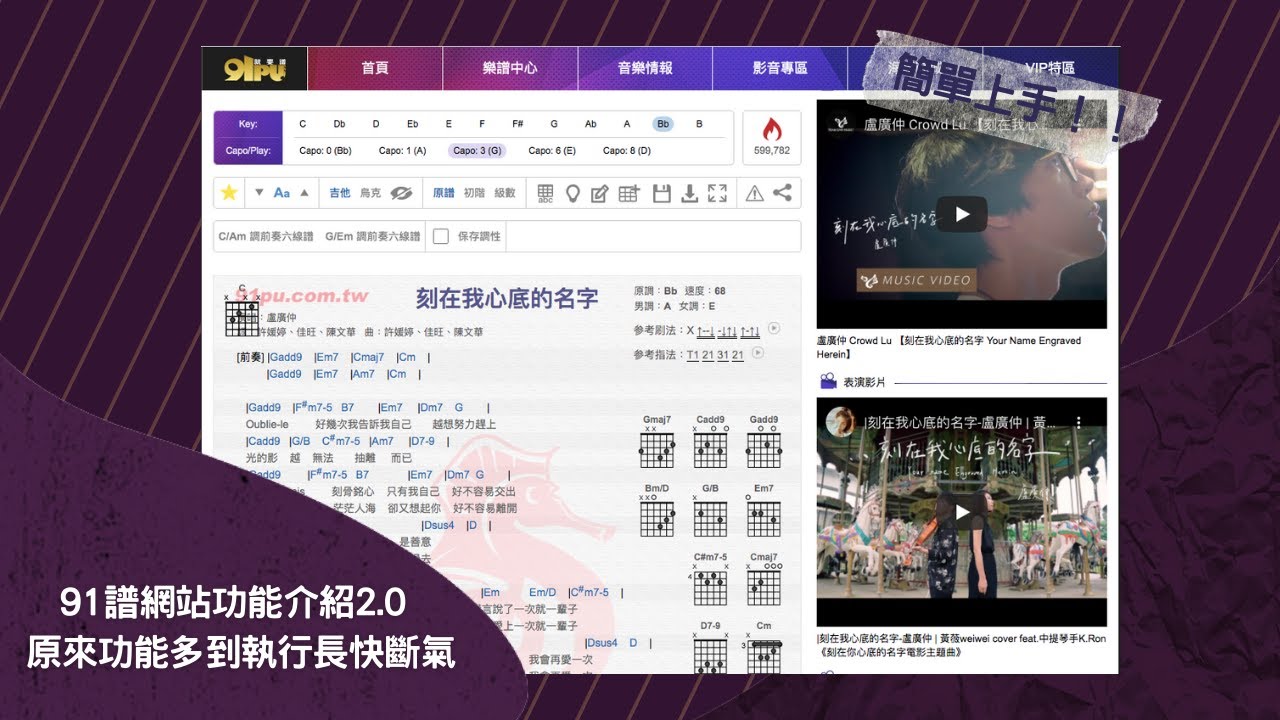Download the sheet with download icon

click(x=689, y=193)
